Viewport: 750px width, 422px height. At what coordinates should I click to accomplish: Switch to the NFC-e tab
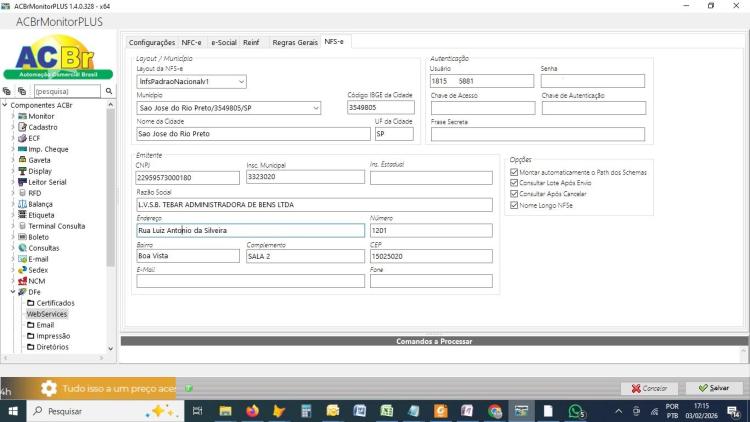click(191, 43)
